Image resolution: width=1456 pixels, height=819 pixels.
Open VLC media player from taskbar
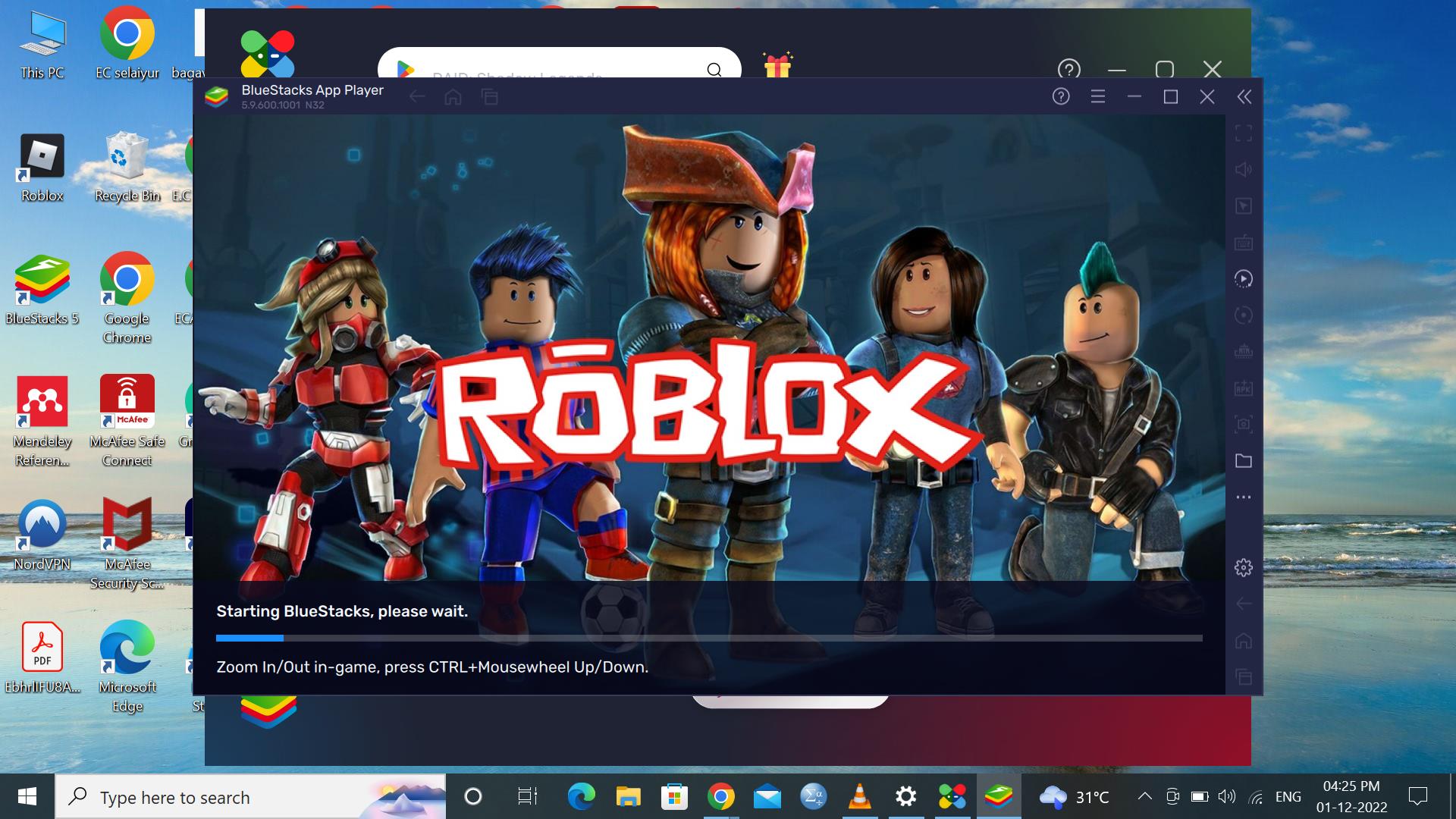tap(859, 796)
